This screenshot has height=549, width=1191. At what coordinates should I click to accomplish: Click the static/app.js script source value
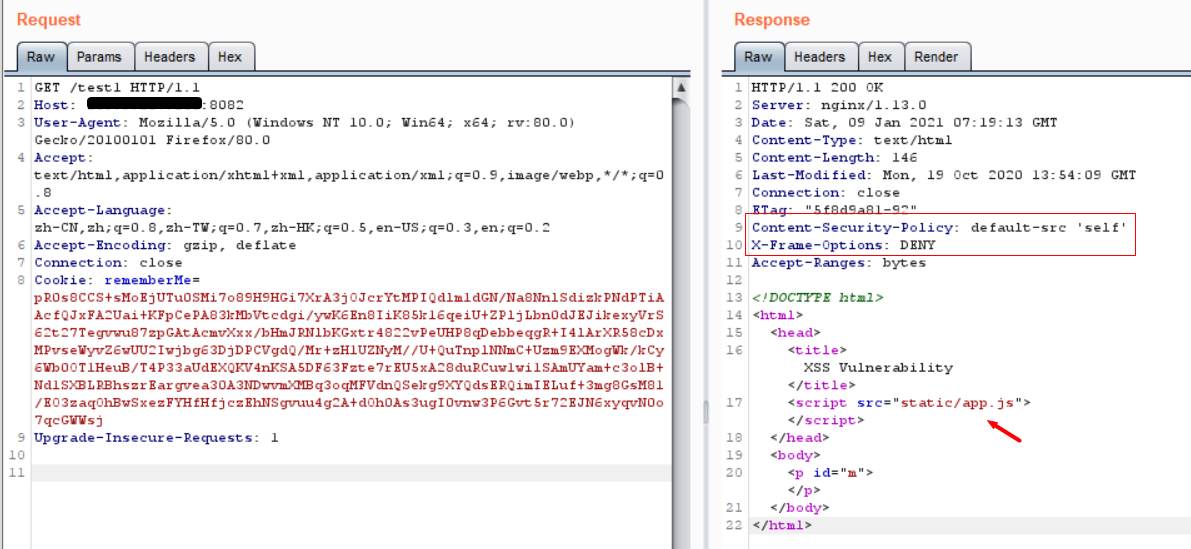pyautogui.click(x=962, y=403)
